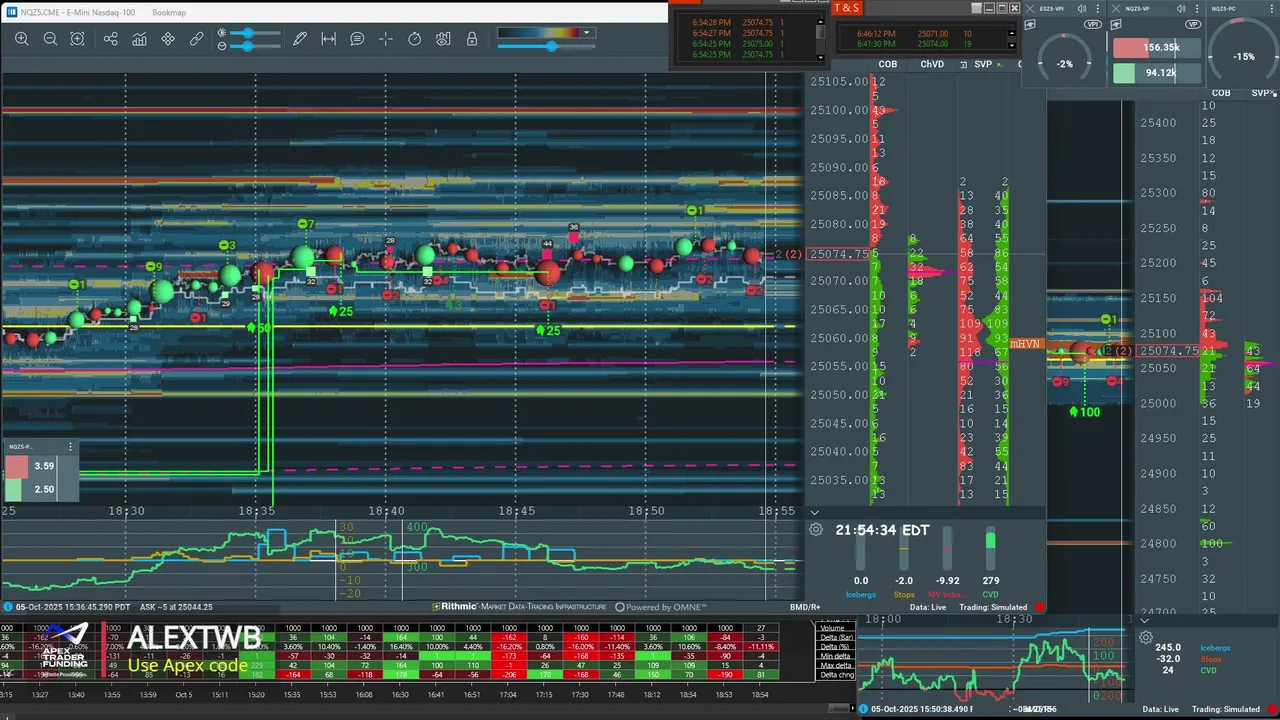
Task: Click the link-charts chain icon
Action: pyautogui.click(x=197, y=39)
